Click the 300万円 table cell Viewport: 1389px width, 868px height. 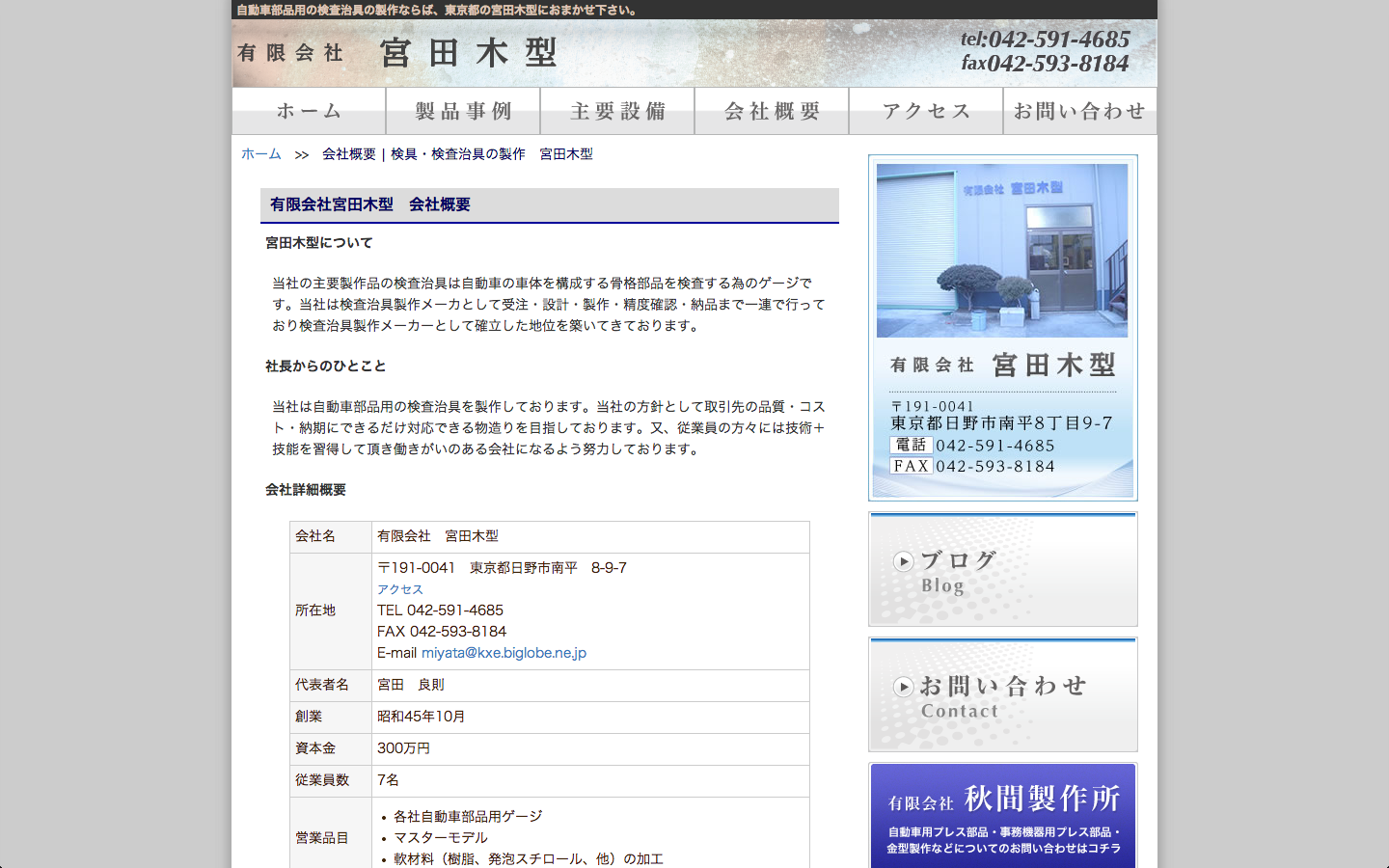590,749
